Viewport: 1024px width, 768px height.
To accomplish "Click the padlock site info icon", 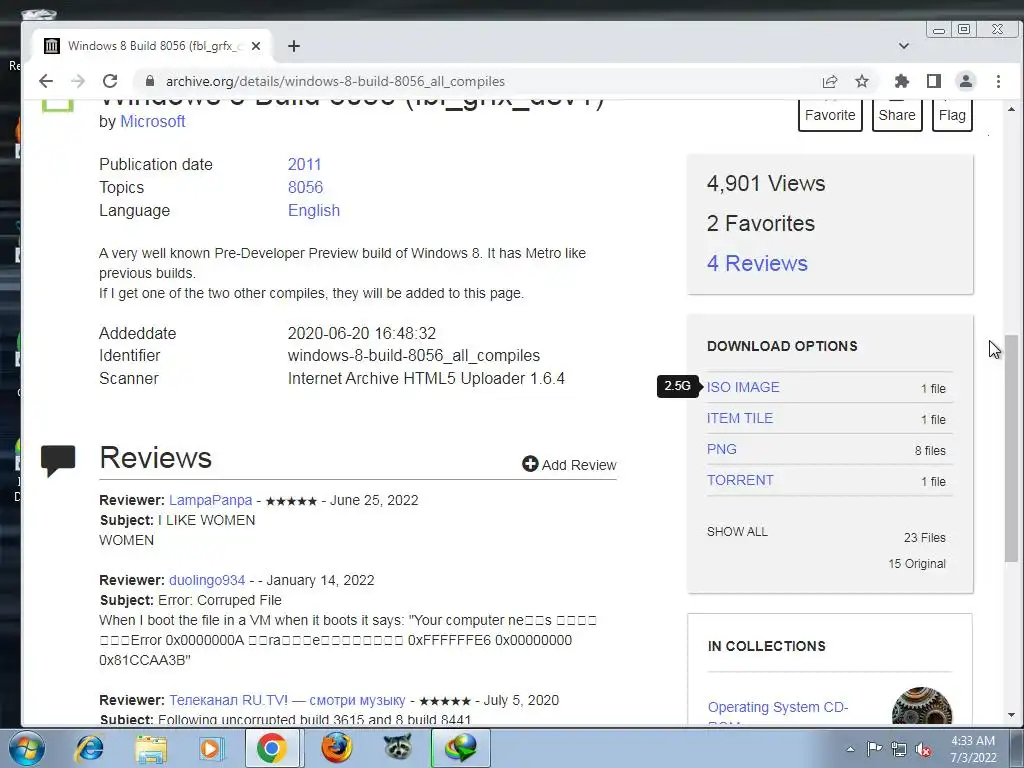I will click(x=150, y=81).
